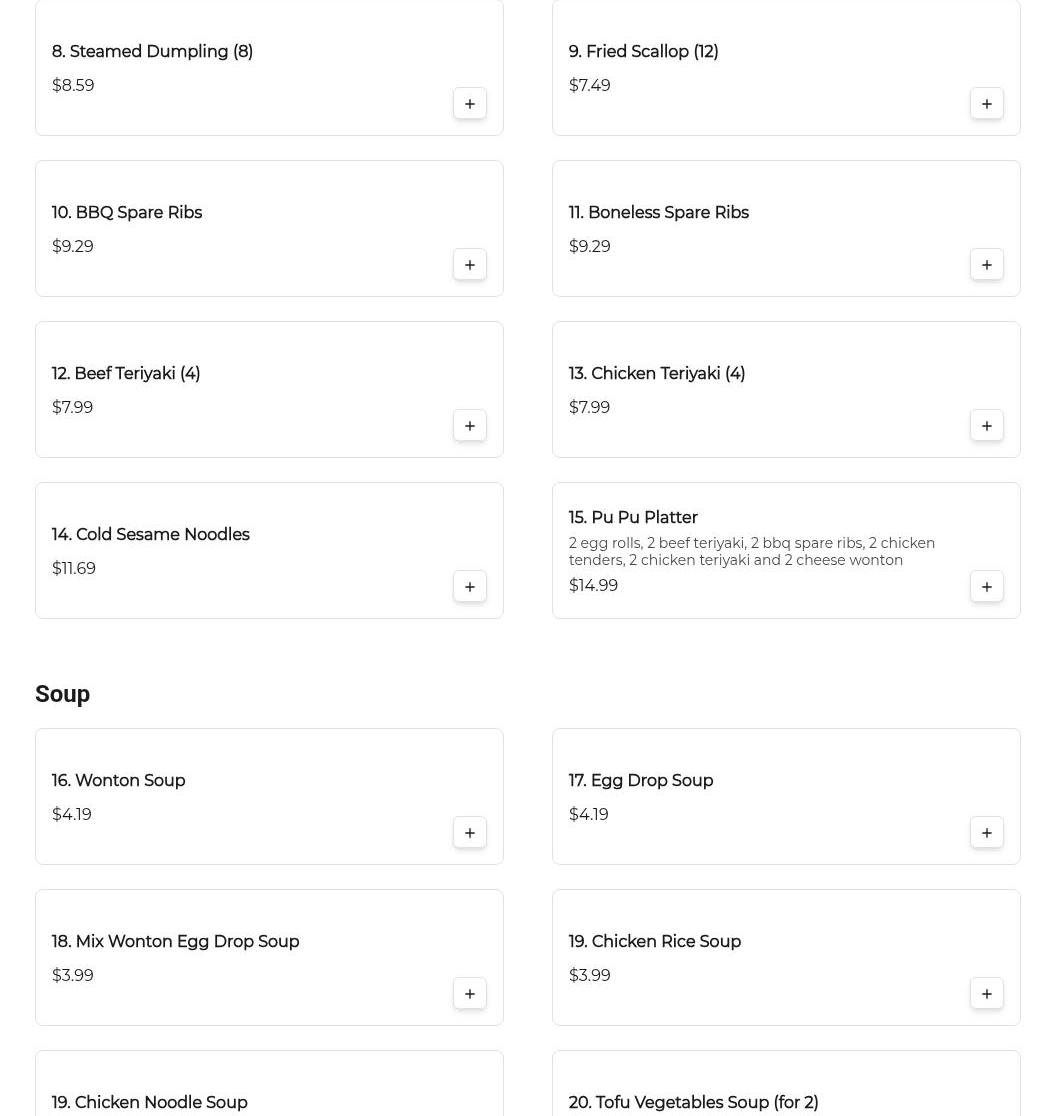Add Egg Drop Soup to cart

point(987,833)
